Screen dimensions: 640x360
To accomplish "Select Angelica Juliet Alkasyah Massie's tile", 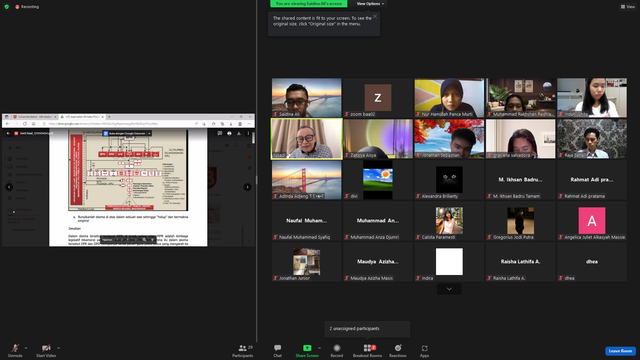I will click(x=592, y=221).
